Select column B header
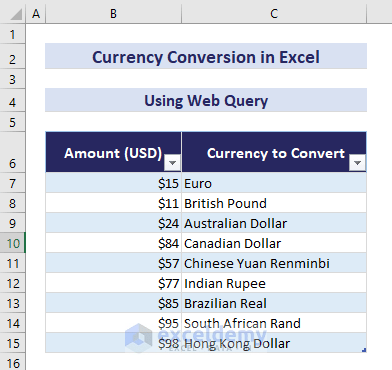392x370 pixels. (x=114, y=14)
